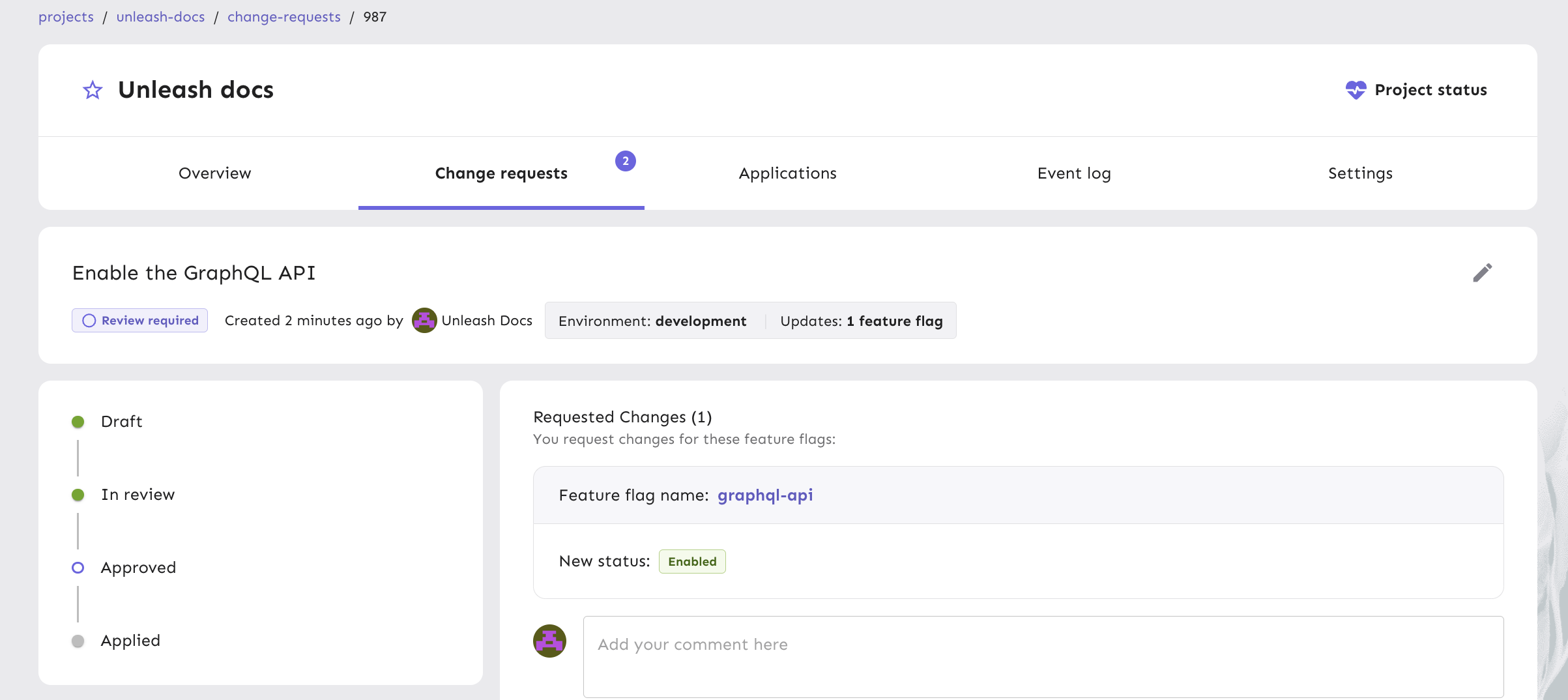Click the Approved step circle marker

tap(78, 568)
